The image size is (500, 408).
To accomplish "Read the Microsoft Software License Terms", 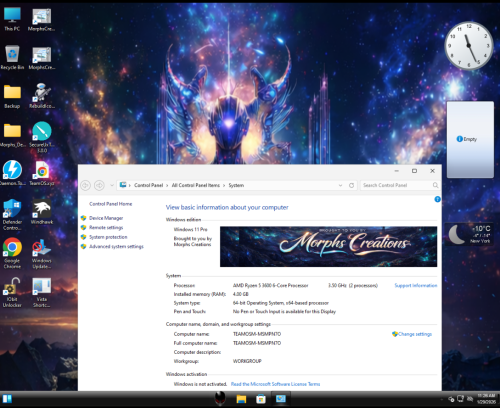I will coord(275,384).
